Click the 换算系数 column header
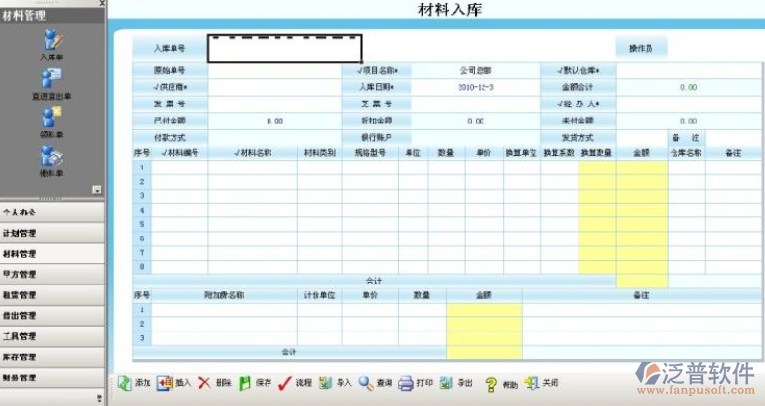The height and width of the screenshot is (406, 765). coord(559,153)
